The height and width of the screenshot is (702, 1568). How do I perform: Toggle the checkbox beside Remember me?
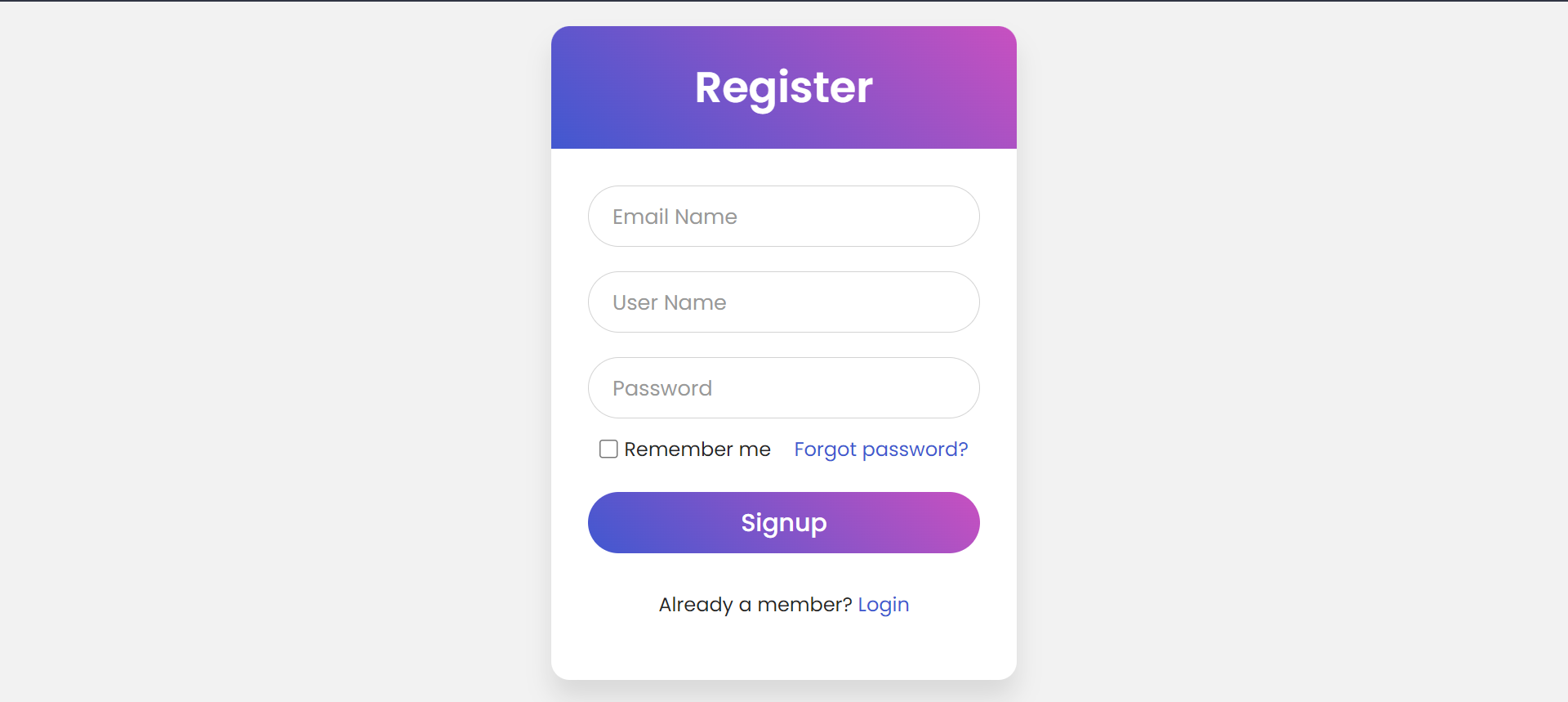(608, 449)
